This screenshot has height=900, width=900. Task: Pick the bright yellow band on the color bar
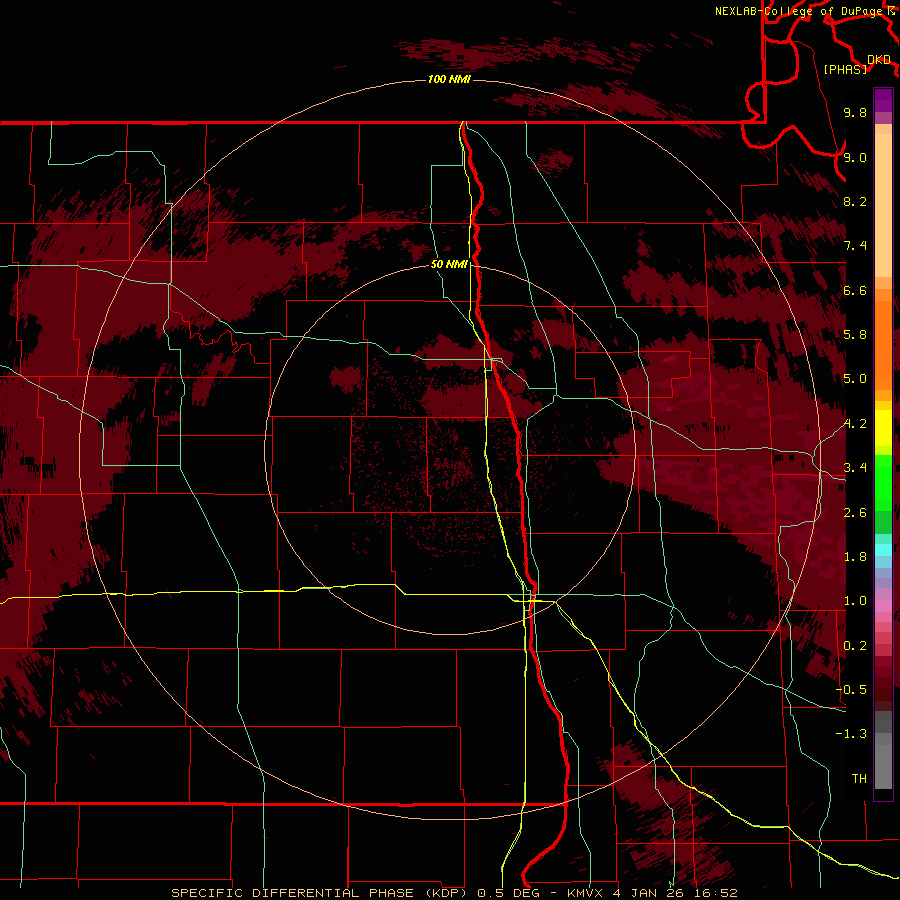pyautogui.click(x=883, y=428)
